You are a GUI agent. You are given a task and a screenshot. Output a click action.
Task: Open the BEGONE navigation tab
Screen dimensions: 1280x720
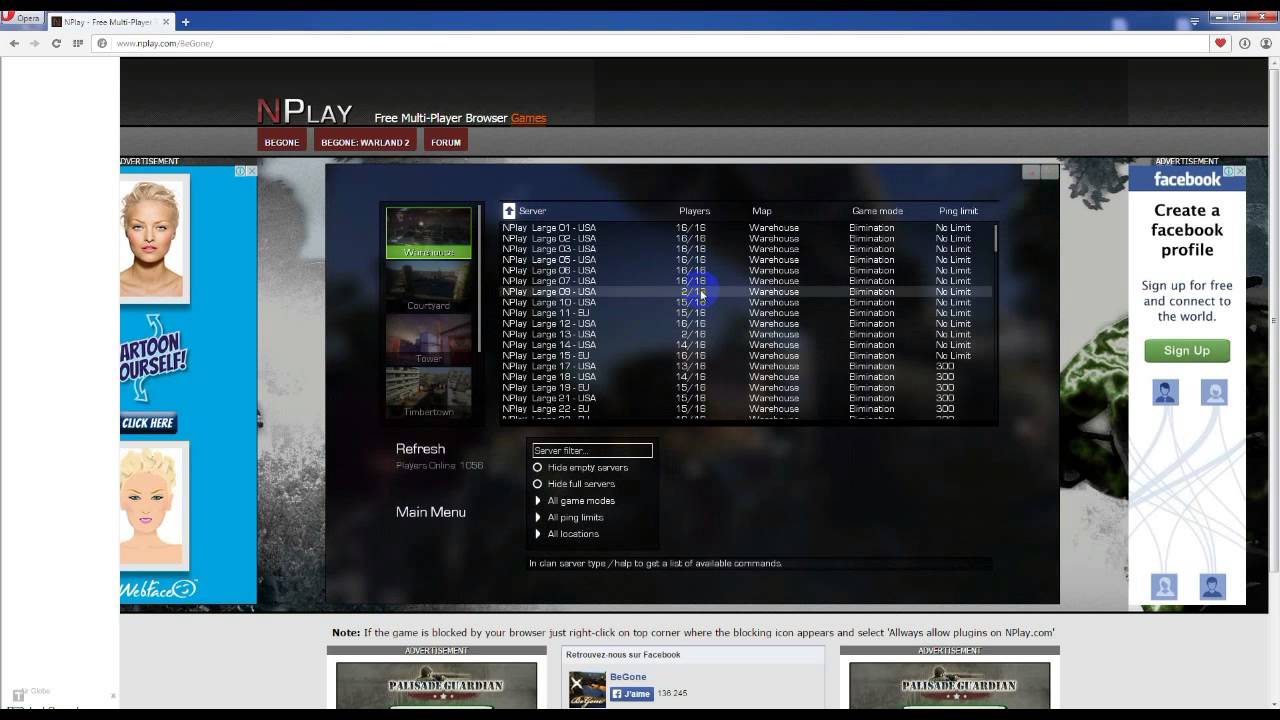click(x=282, y=142)
